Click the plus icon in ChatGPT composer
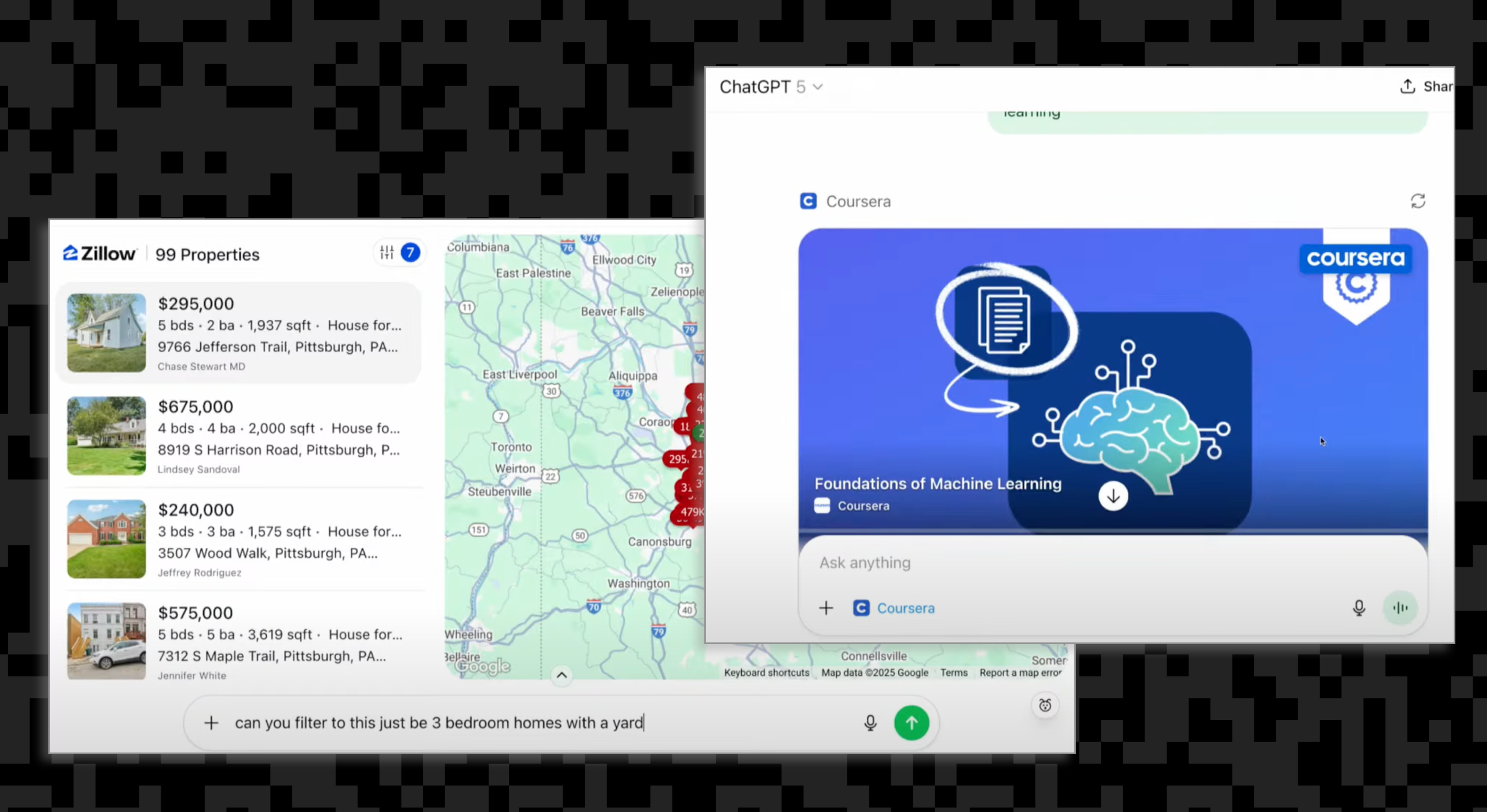Viewport: 1487px width, 812px height. click(826, 608)
